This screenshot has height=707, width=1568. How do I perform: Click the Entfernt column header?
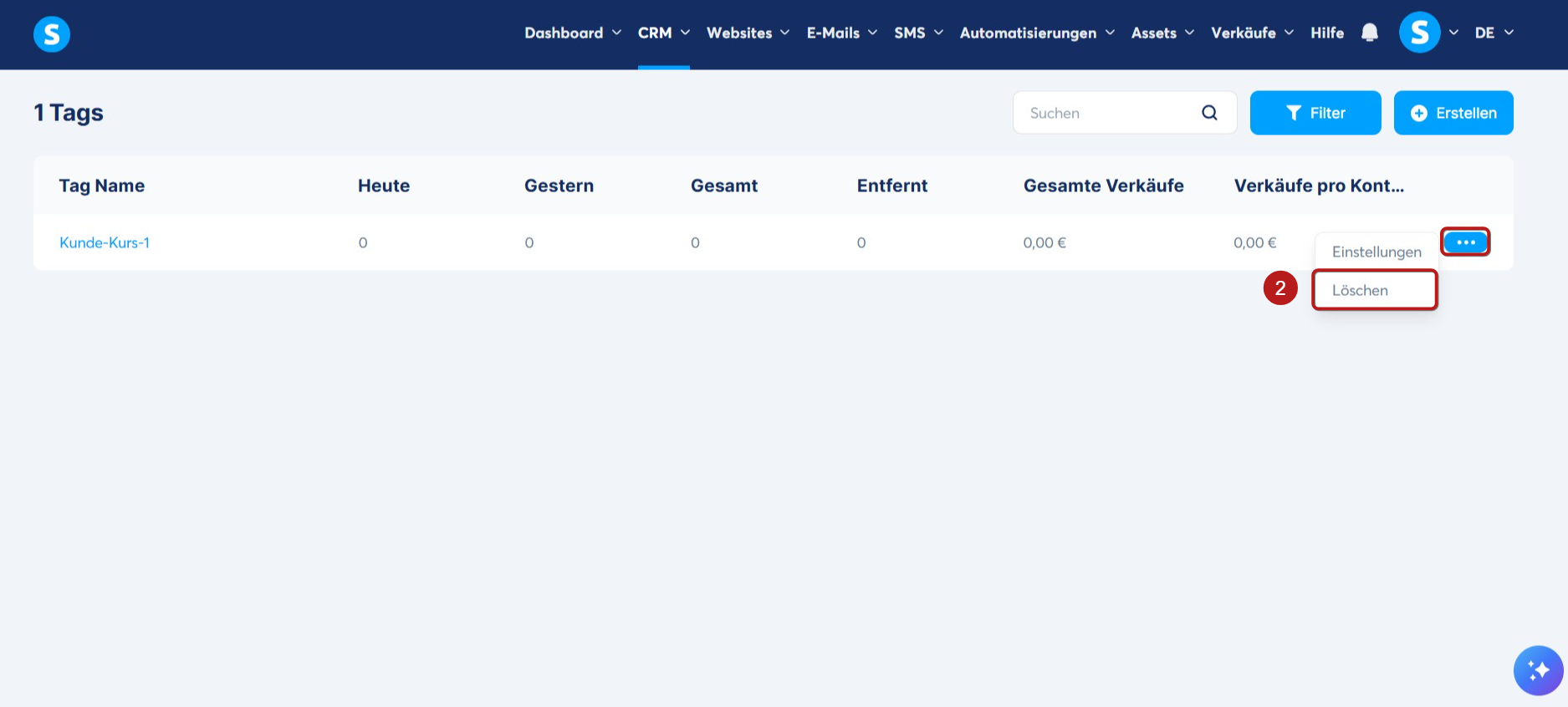pos(892,186)
